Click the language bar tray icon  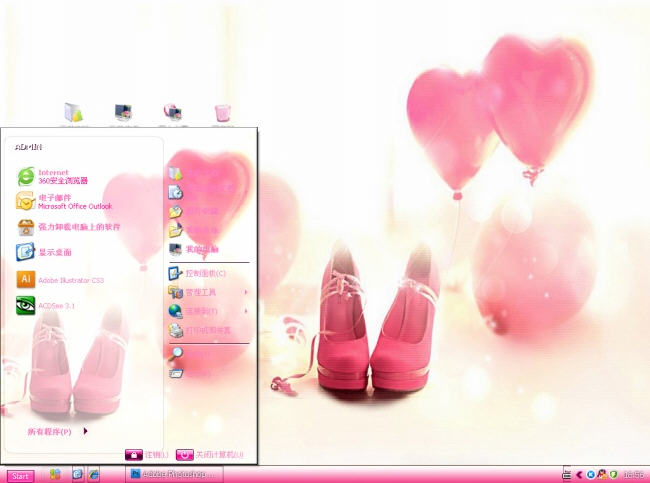tap(566, 474)
